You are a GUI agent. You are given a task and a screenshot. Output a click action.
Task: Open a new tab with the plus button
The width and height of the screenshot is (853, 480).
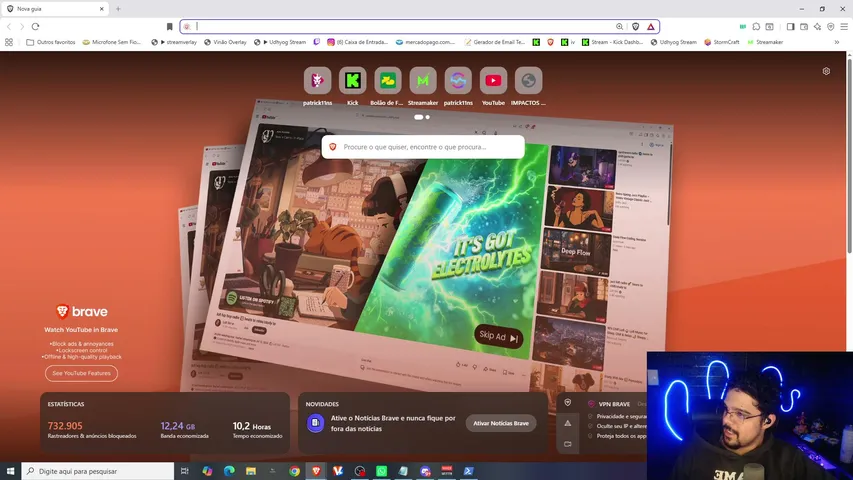click(x=118, y=9)
